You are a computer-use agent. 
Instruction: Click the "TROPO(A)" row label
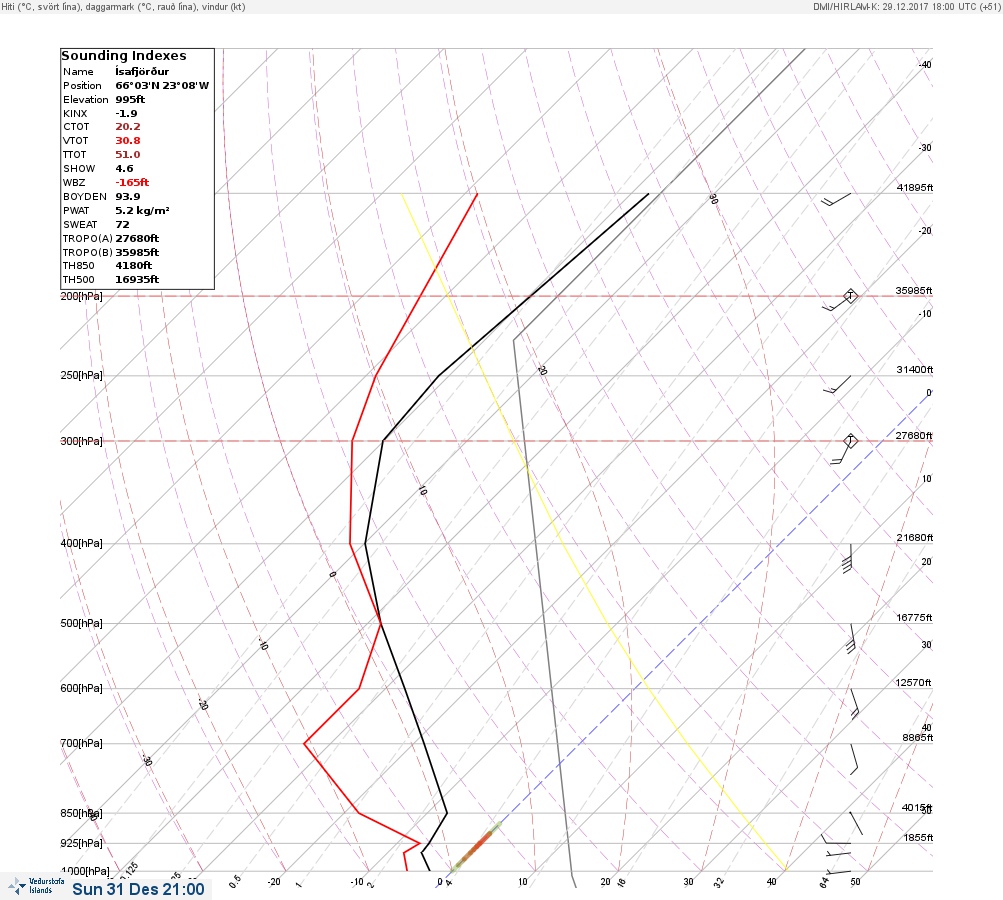click(x=88, y=239)
